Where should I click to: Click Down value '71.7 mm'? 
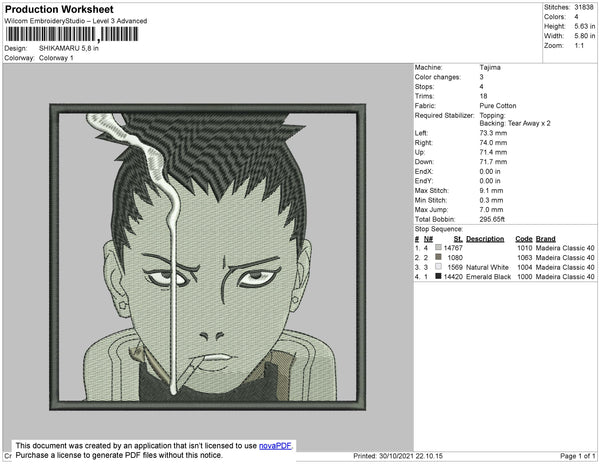[x=493, y=162]
